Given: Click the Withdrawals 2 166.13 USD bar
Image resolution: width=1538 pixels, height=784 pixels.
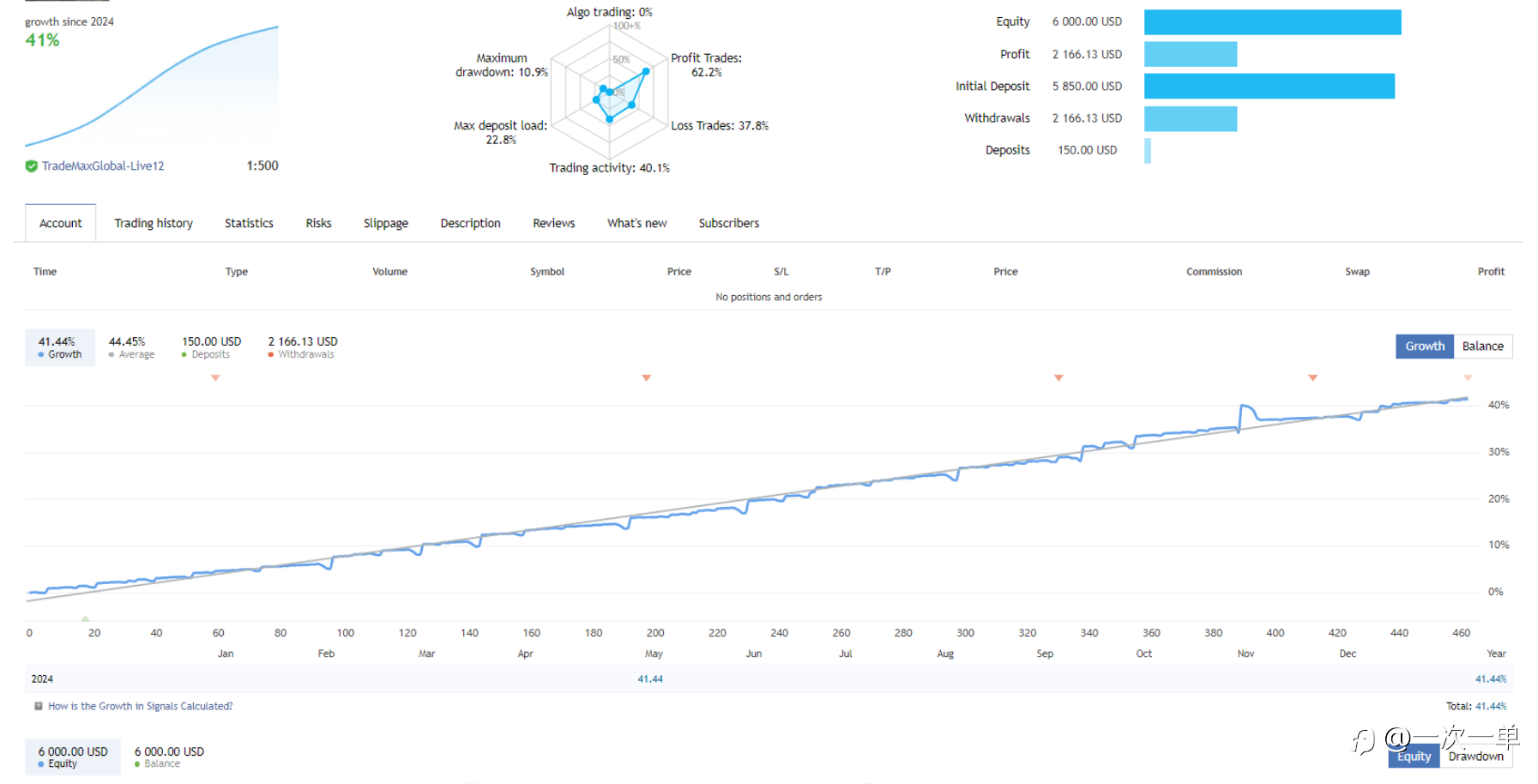Looking at the screenshot, I should 1191,118.
